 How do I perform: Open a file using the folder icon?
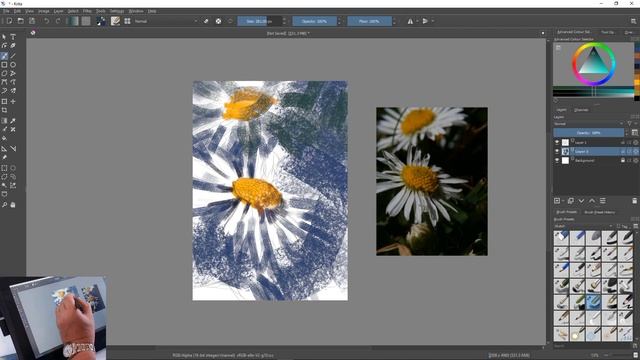[x=20, y=21]
